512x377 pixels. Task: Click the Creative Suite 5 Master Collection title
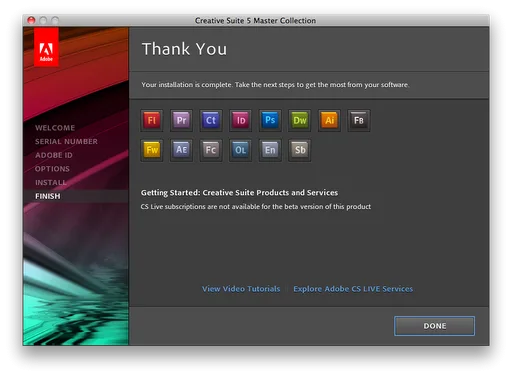pyautogui.click(x=255, y=21)
